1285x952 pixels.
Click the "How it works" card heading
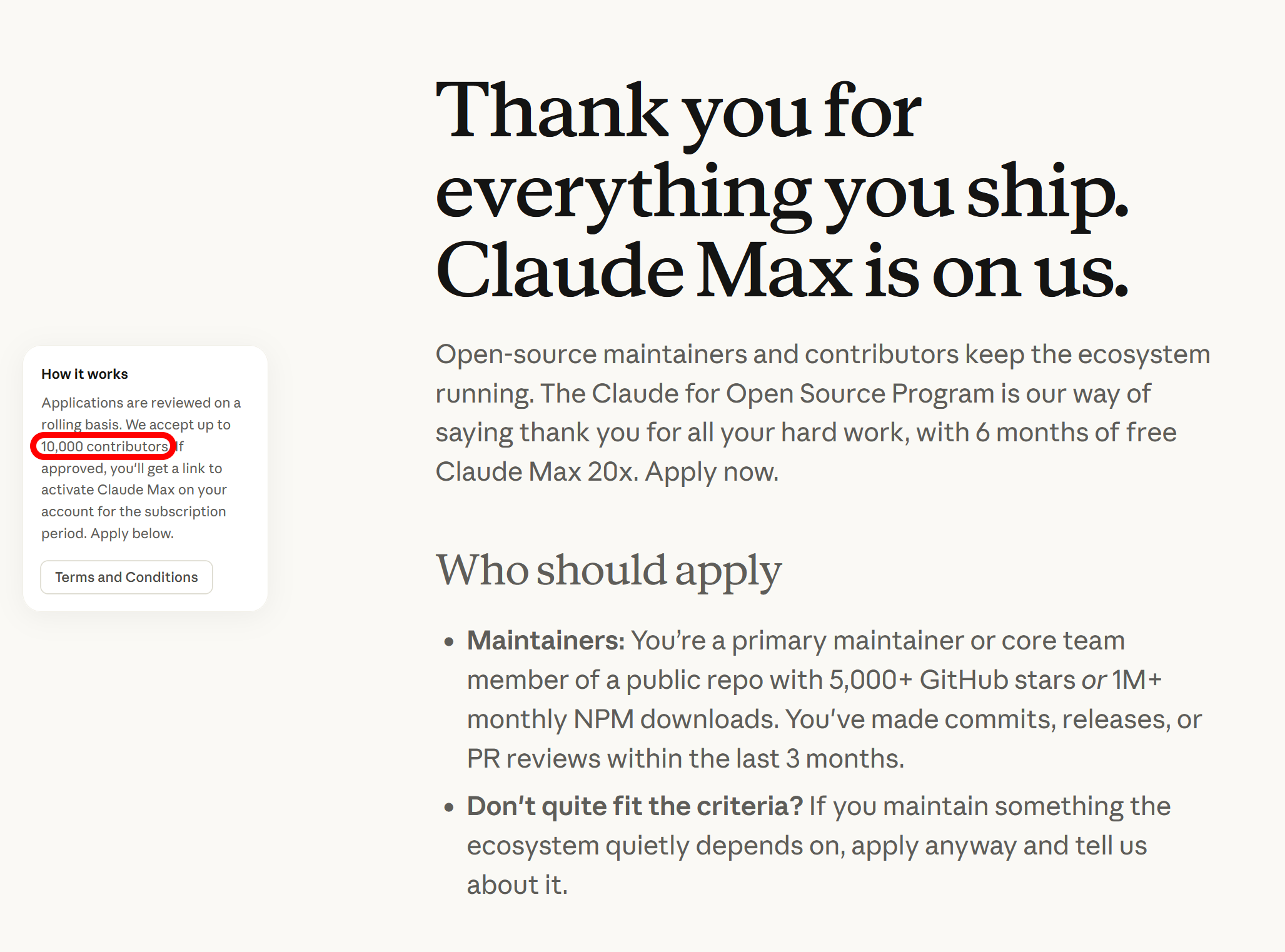(84, 374)
